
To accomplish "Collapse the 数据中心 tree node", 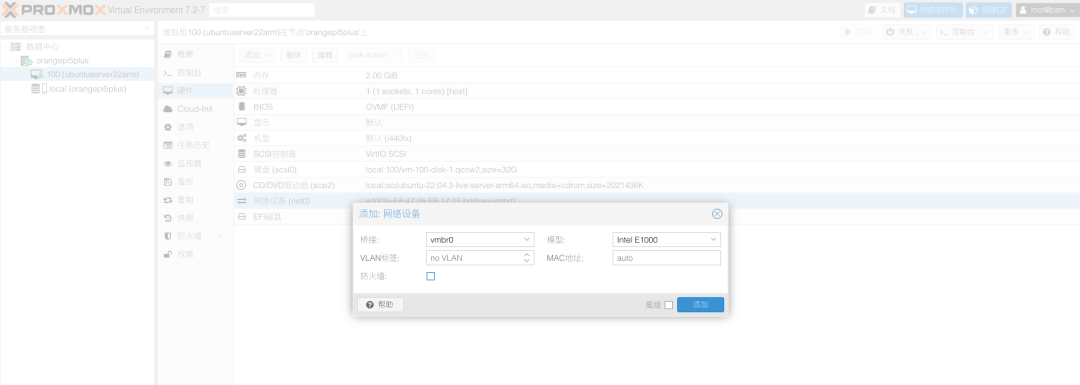I will [x=6, y=47].
